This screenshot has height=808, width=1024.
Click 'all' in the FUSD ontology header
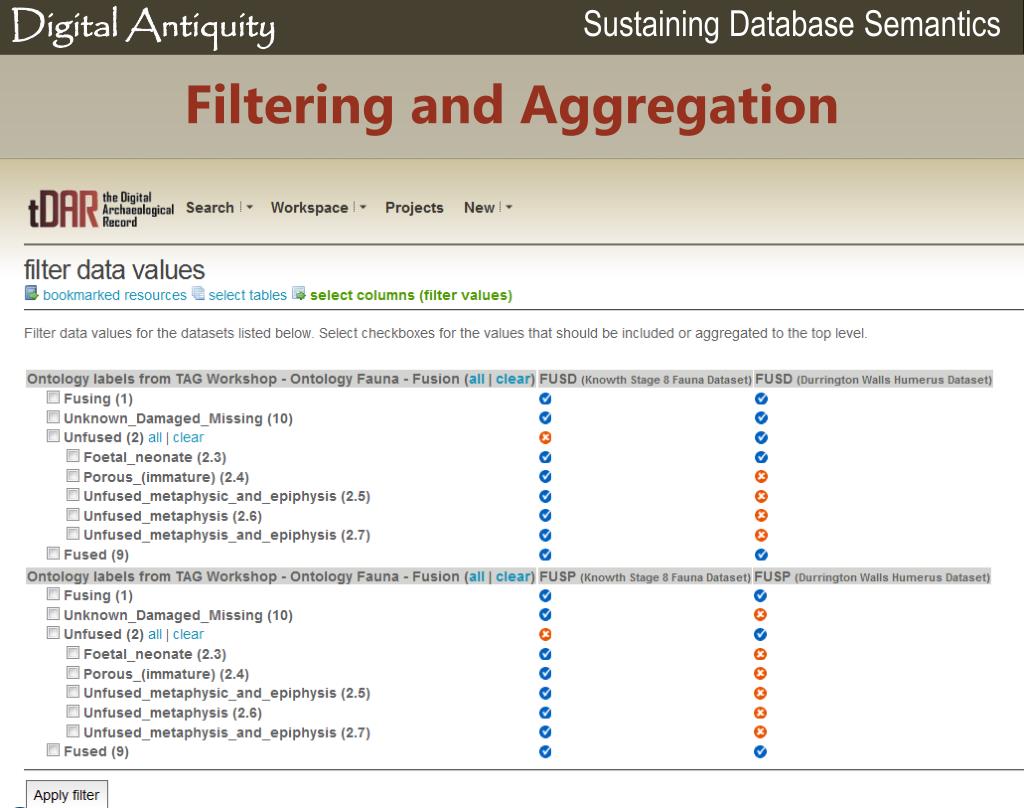477,379
